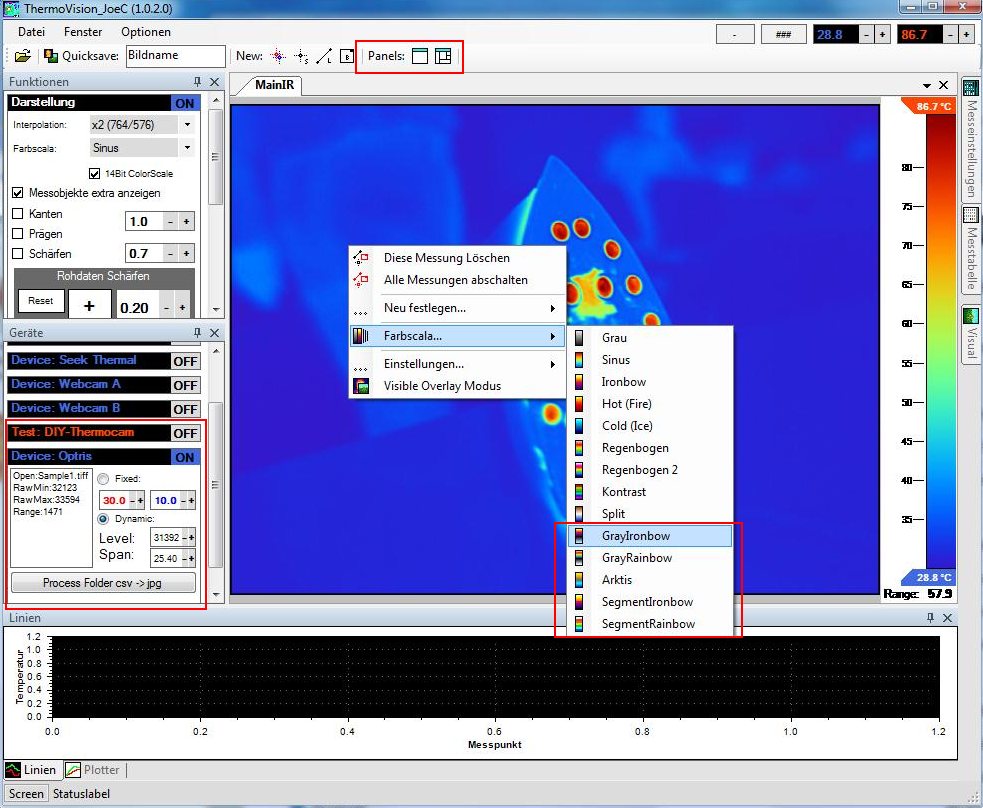Image resolution: width=983 pixels, height=808 pixels.
Task: Enable the Kanten checkbox
Action: (x=18, y=214)
